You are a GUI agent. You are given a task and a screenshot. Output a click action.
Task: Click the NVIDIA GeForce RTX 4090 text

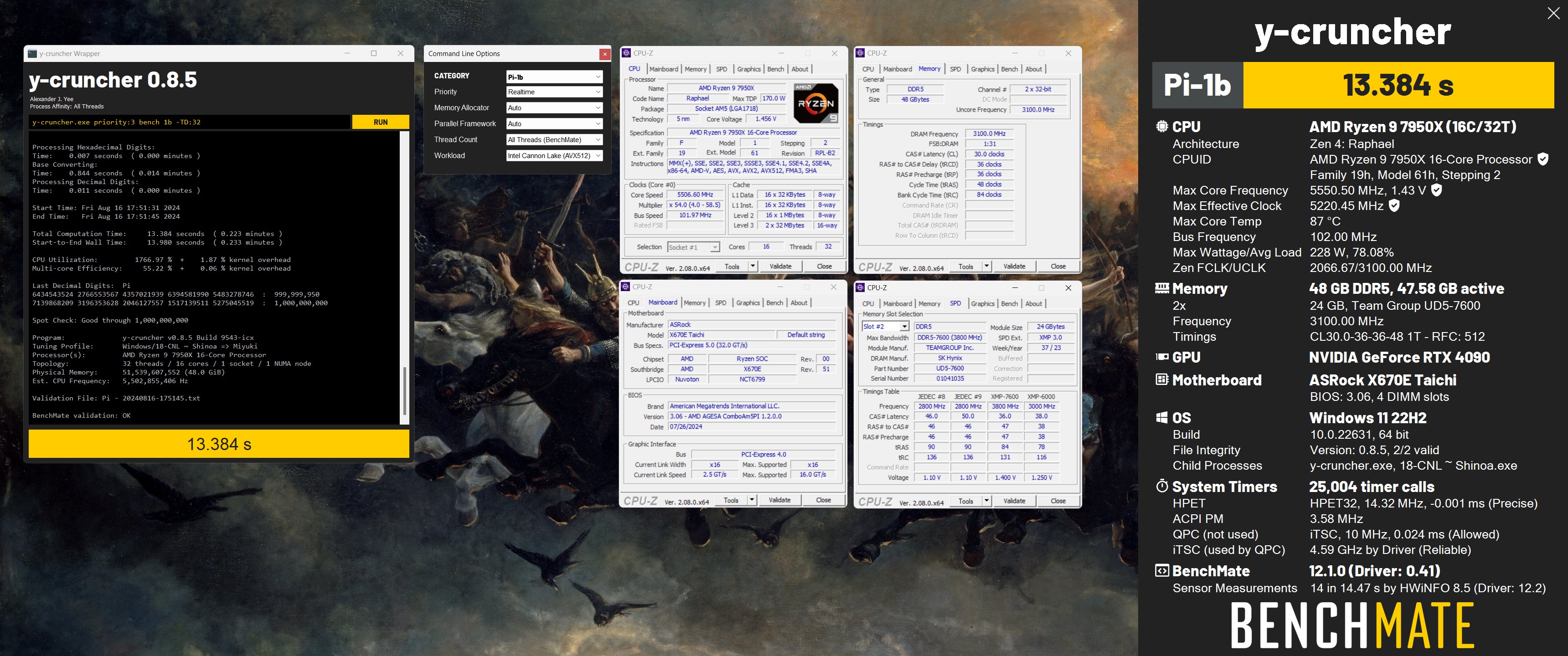coord(1399,357)
